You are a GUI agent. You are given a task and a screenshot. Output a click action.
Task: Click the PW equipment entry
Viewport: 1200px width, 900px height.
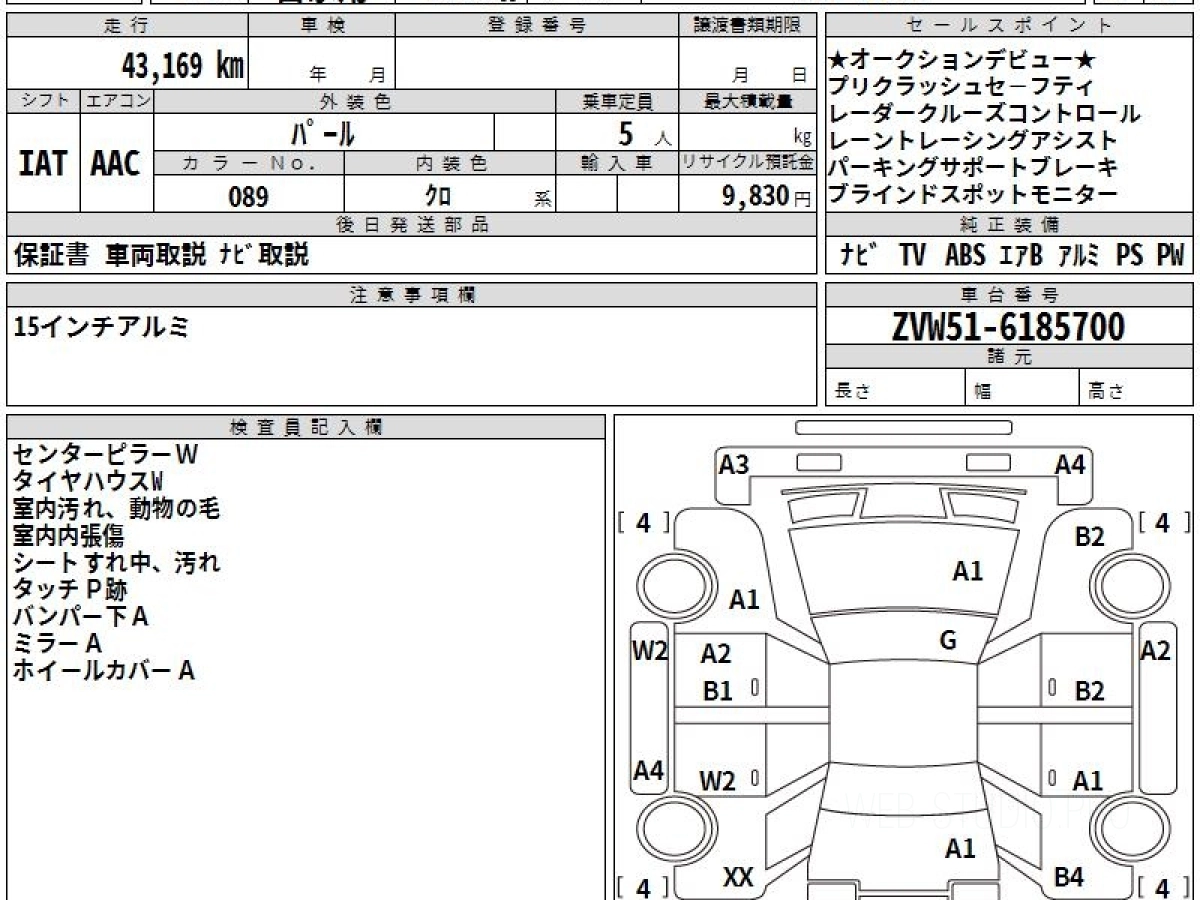(1170, 255)
